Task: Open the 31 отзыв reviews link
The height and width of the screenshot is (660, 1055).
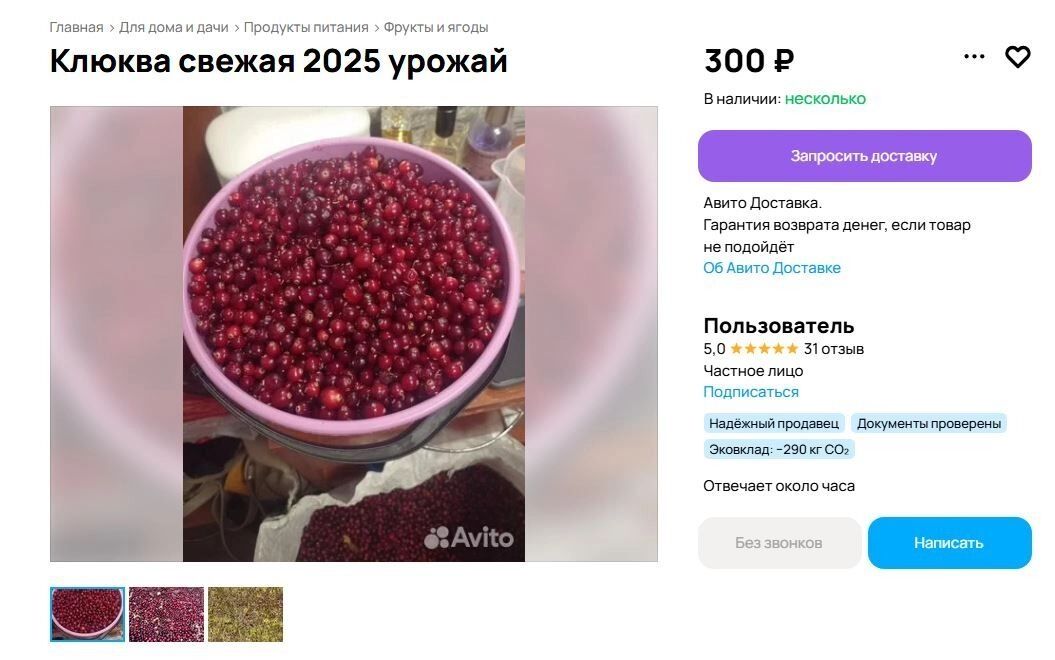Action: point(834,349)
